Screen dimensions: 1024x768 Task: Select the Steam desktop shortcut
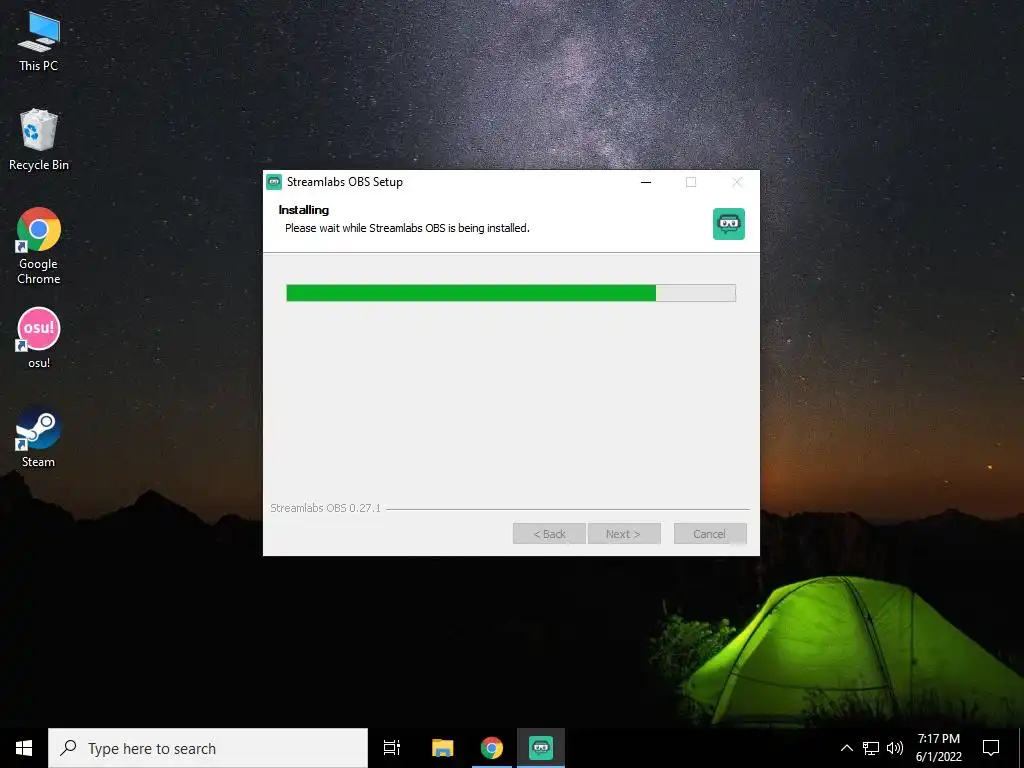pos(39,438)
